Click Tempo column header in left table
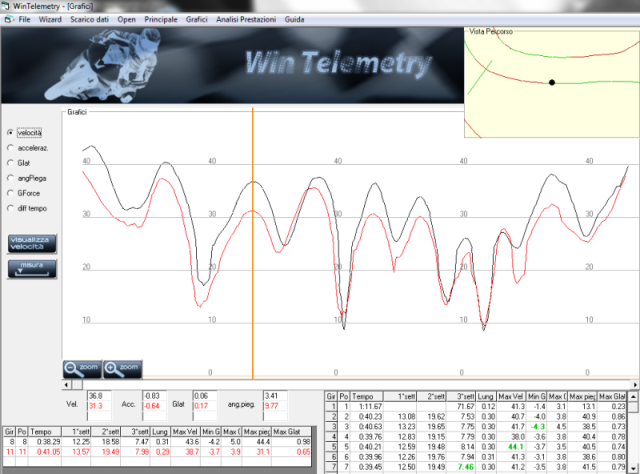Screen dimensions: 640x474 (x=45, y=432)
